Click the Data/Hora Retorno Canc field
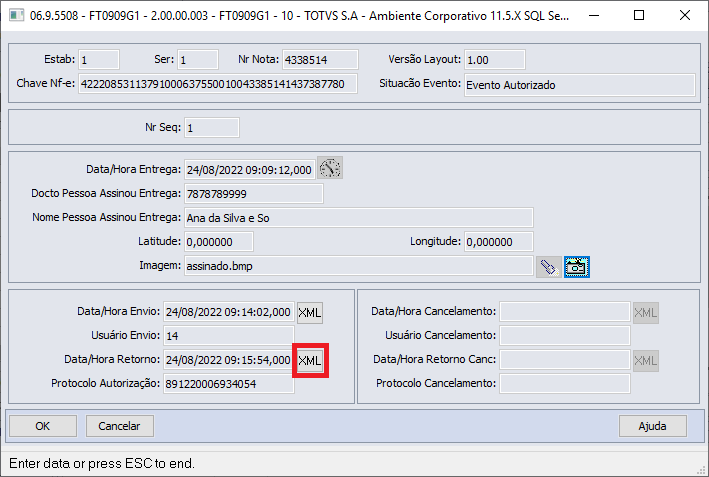 [565, 359]
